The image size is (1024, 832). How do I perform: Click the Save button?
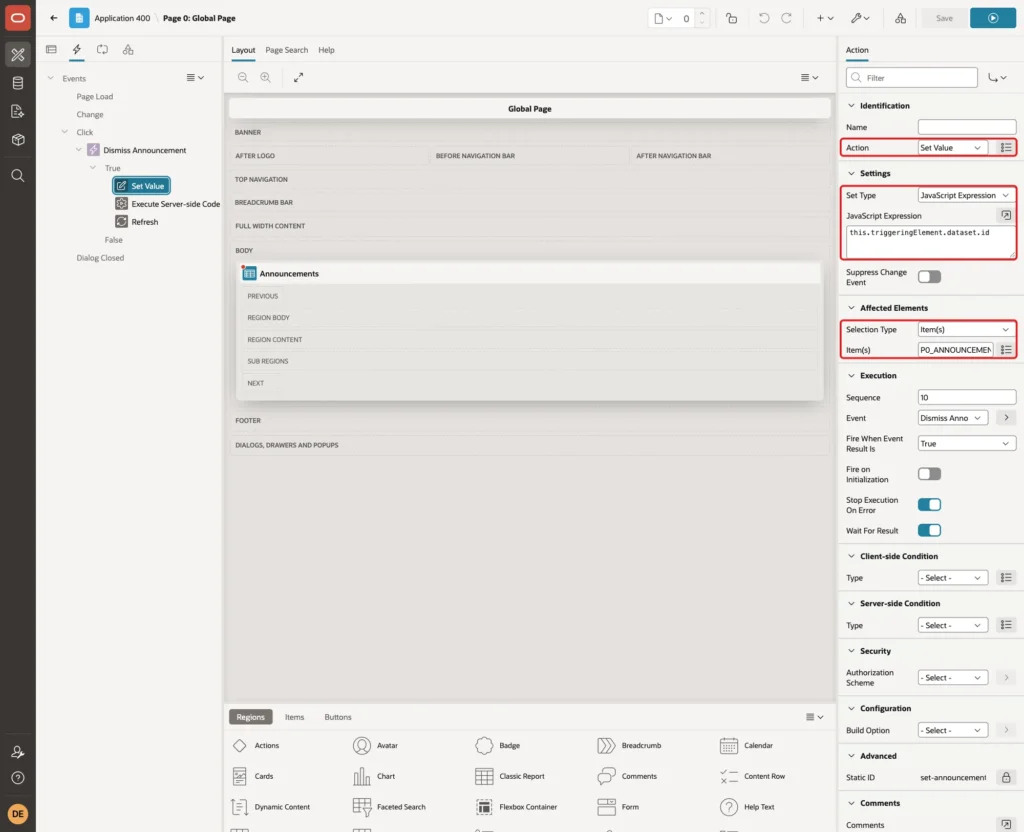coord(944,18)
